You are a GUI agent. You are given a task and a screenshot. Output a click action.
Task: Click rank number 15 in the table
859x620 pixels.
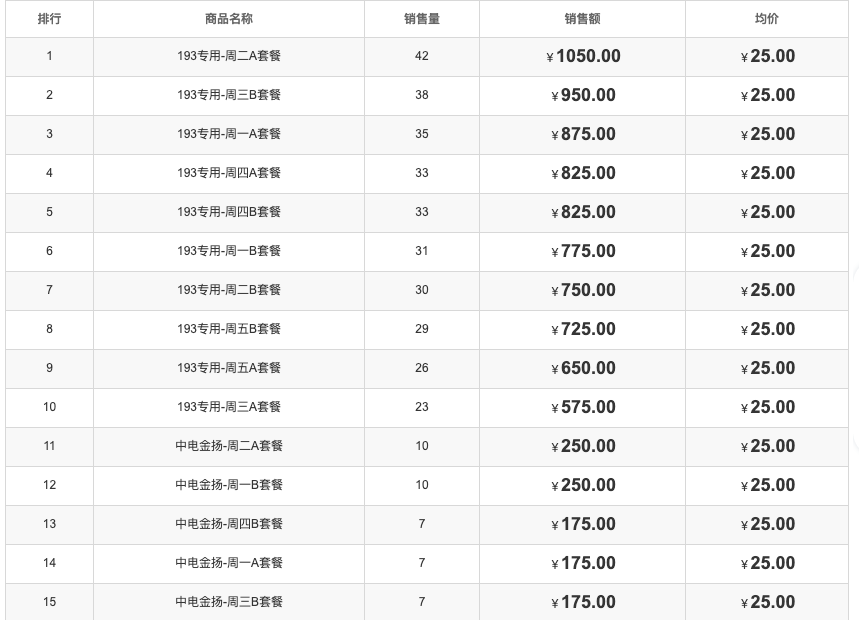pos(49,602)
